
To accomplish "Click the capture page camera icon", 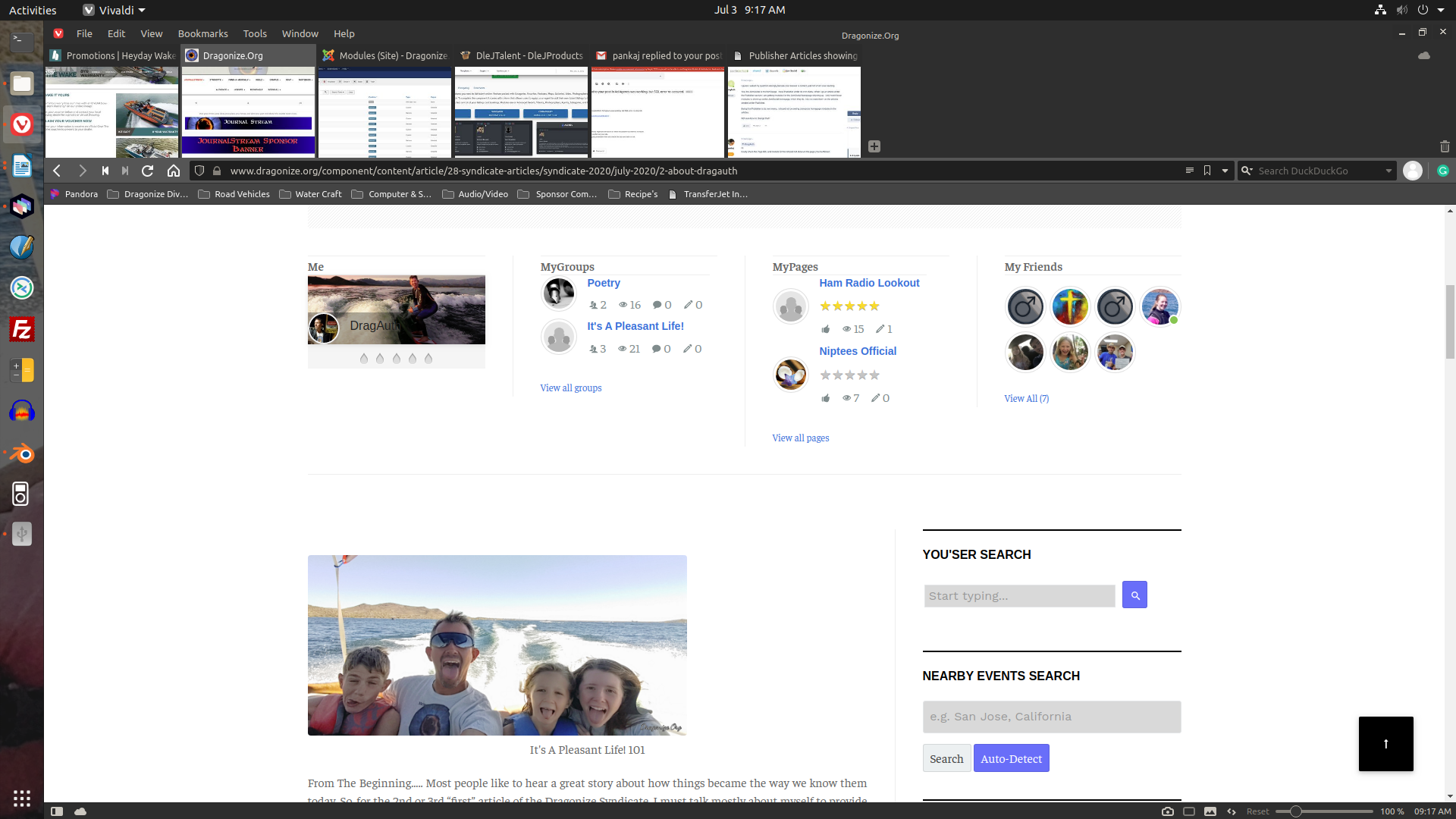I will click(x=1168, y=811).
